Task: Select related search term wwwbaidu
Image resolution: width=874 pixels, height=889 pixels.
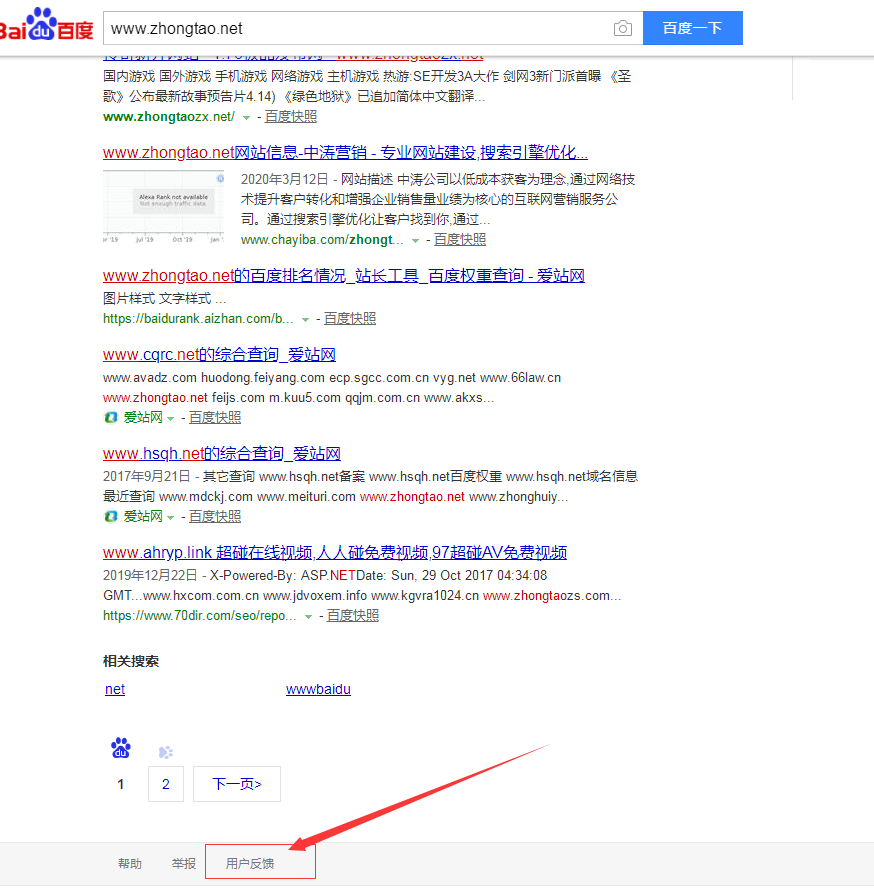Action: 318,690
